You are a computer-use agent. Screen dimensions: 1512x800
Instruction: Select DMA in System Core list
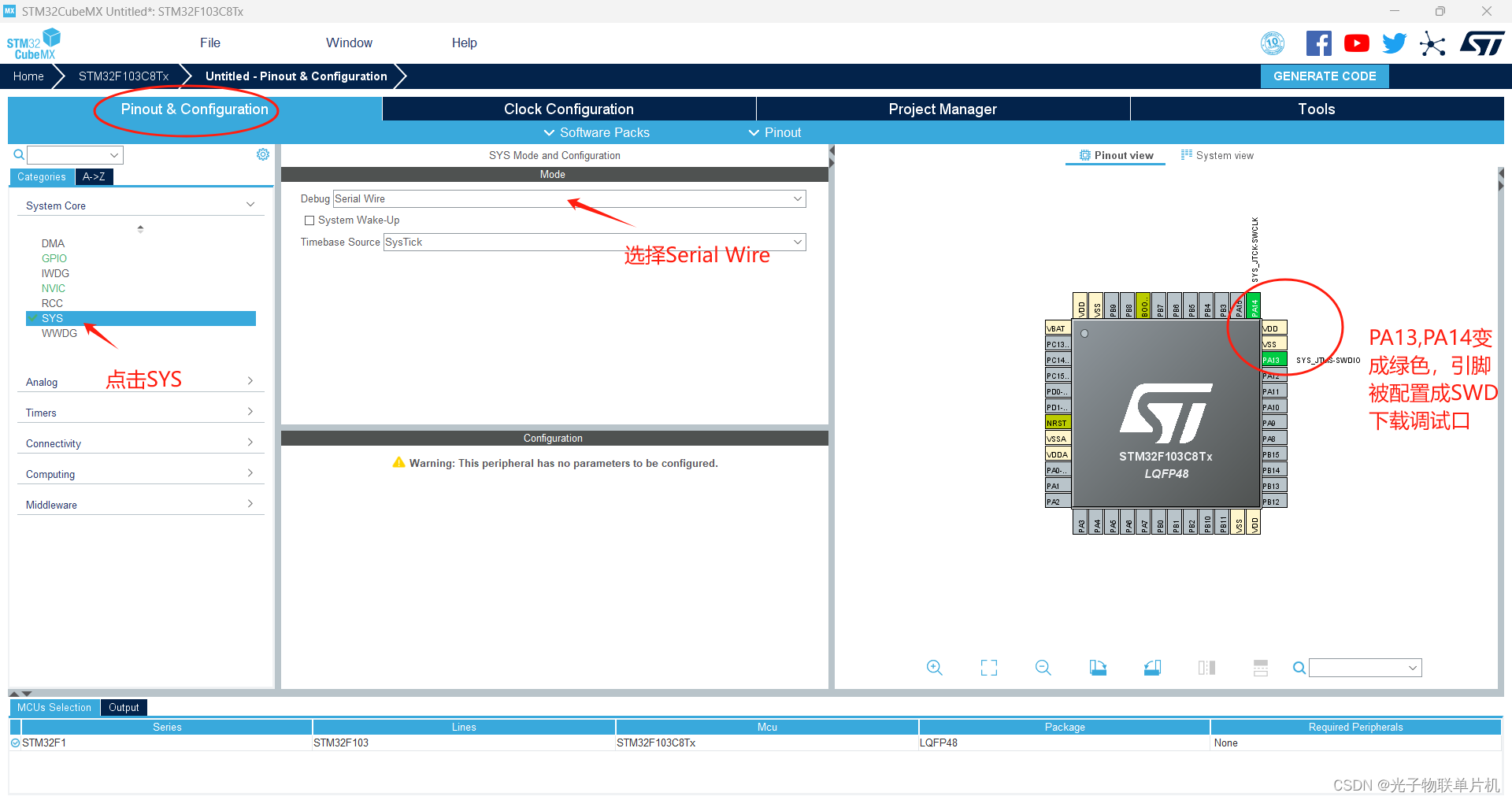53,243
